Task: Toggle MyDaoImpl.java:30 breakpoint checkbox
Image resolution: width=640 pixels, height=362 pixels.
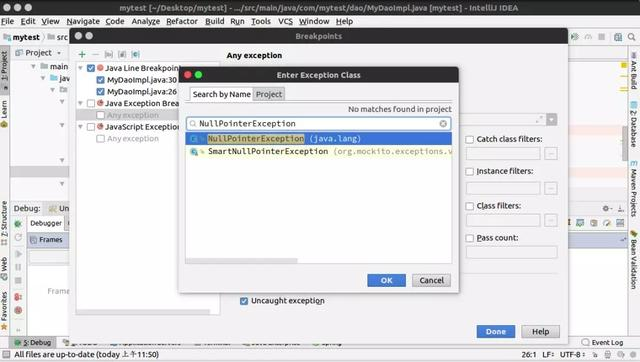Action: (100, 80)
